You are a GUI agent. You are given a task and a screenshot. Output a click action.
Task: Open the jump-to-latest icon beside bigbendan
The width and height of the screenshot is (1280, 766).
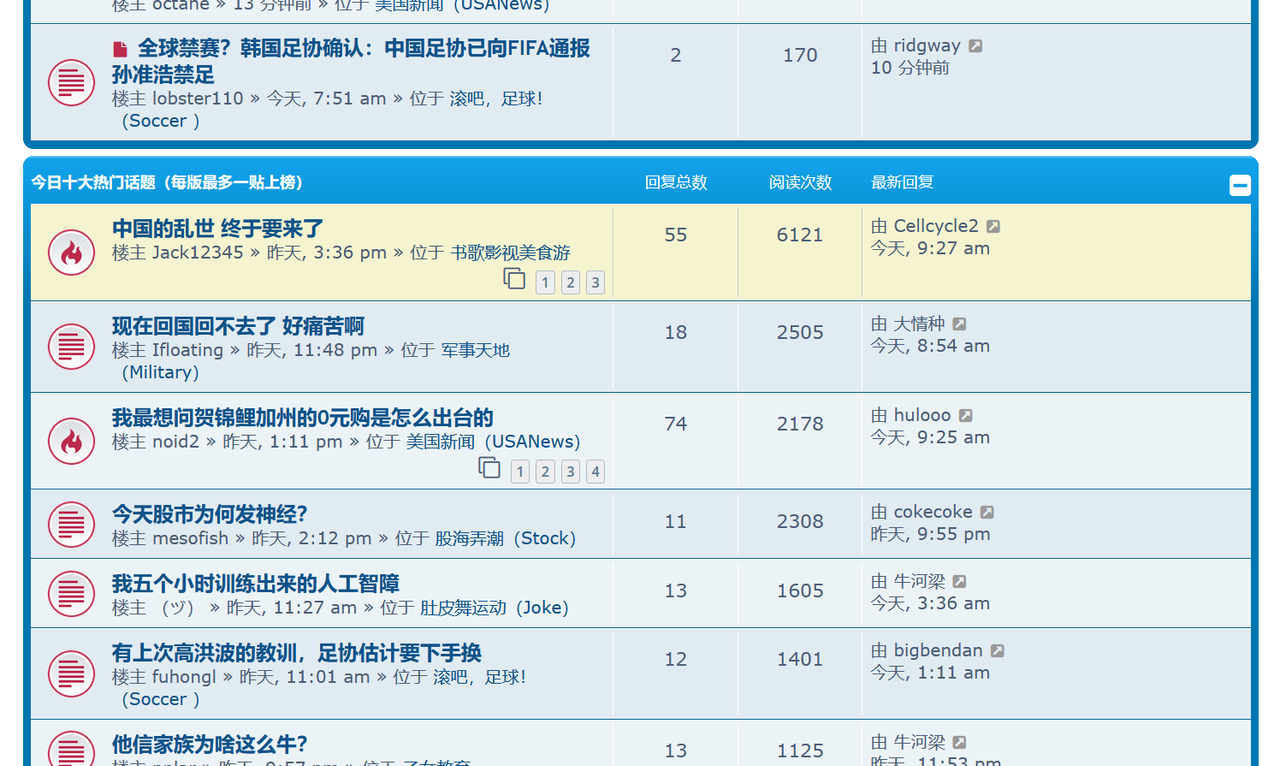pyautogui.click(x=997, y=651)
